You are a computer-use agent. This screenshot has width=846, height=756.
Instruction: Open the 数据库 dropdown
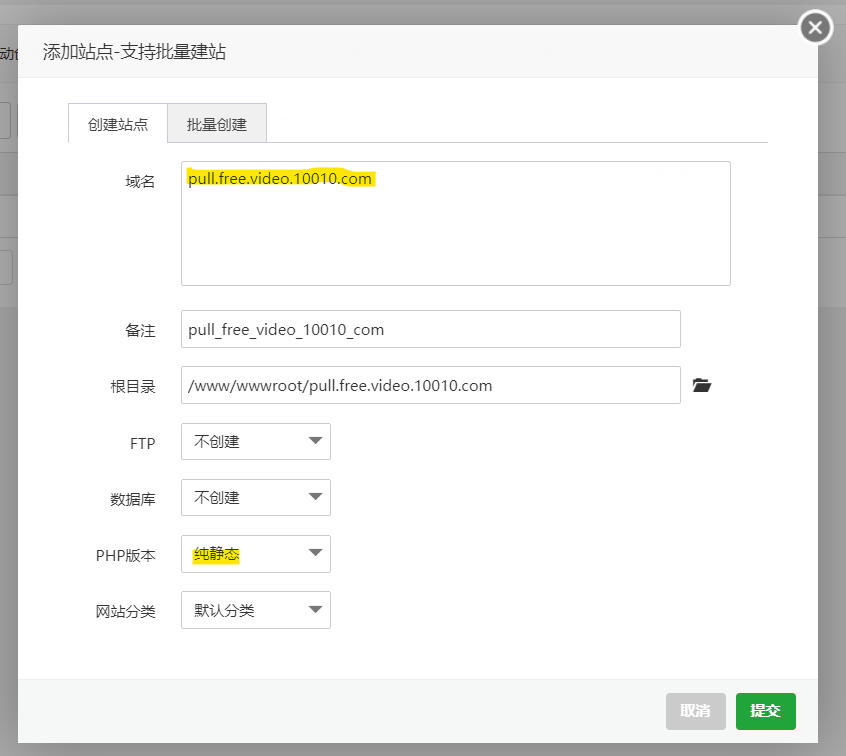point(256,497)
